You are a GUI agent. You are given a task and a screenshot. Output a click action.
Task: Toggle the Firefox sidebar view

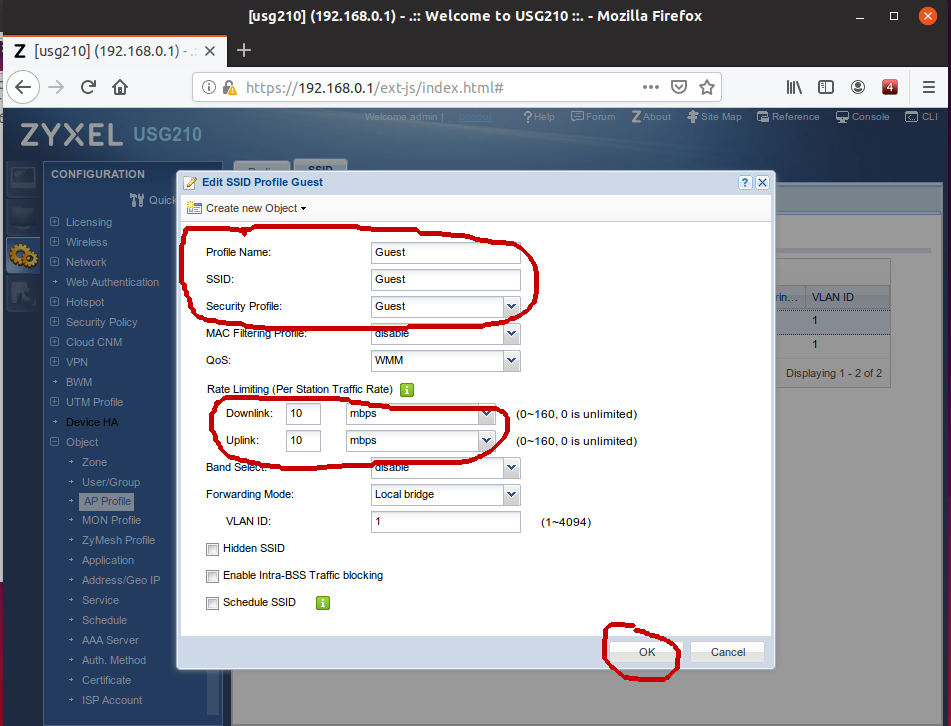[x=825, y=87]
